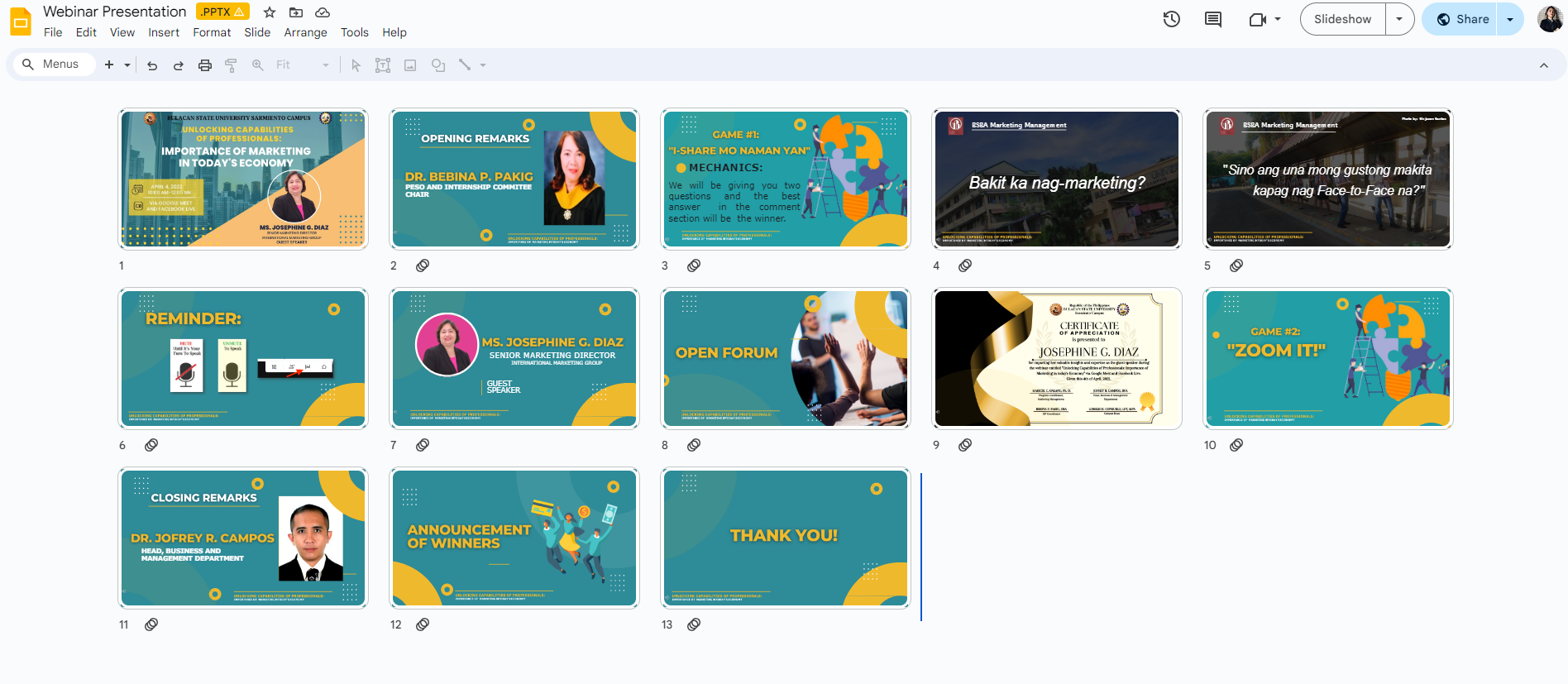The height and width of the screenshot is (684, 1568).
Task: Select the Closing Remarks slide thumbnail
Action: [x=243, y=538]
